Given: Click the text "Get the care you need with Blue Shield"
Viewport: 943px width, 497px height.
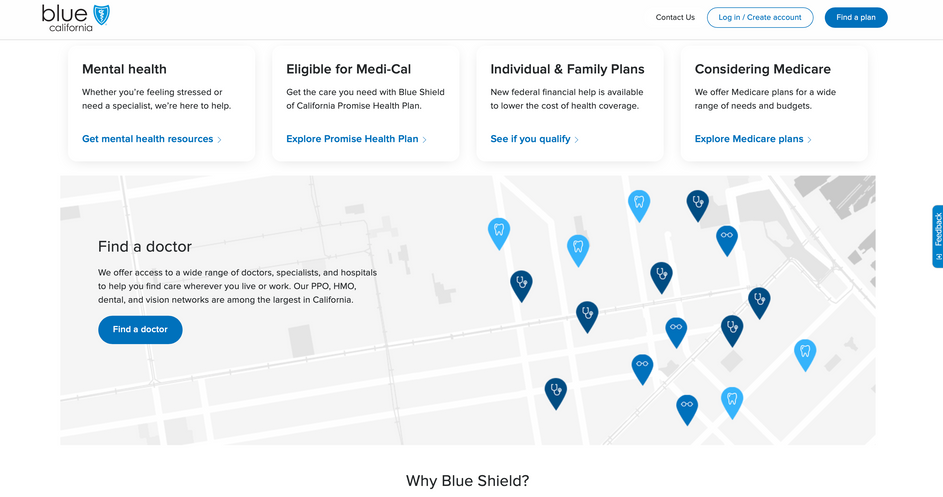Looking at the screenshot, I should pos(365,92).
